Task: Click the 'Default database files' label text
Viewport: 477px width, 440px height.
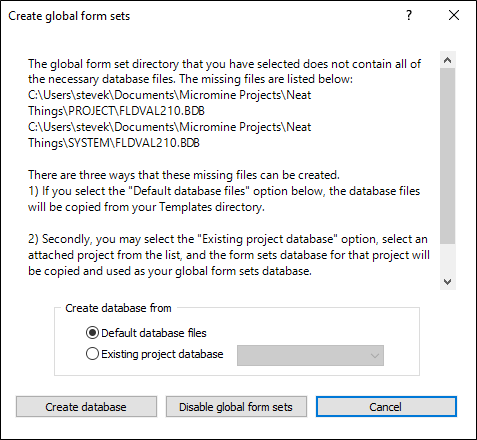Action: (x=154, y=333)
